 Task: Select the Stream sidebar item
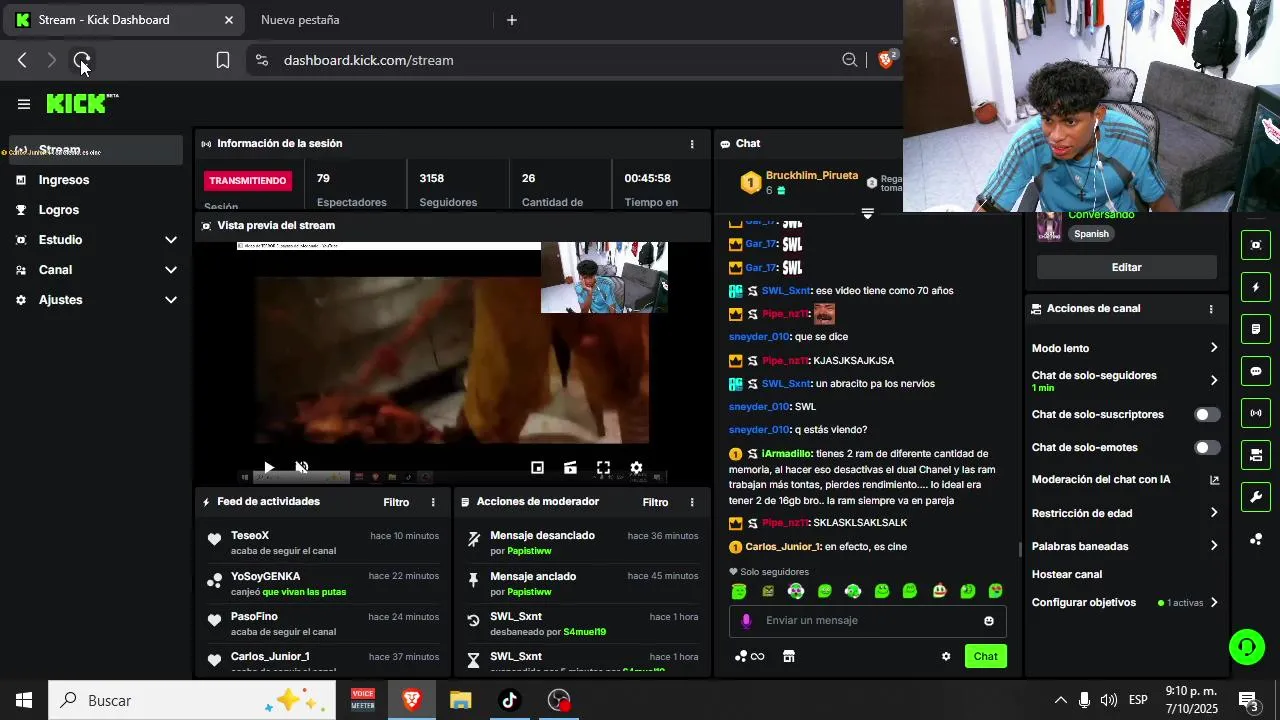[97, 150]
